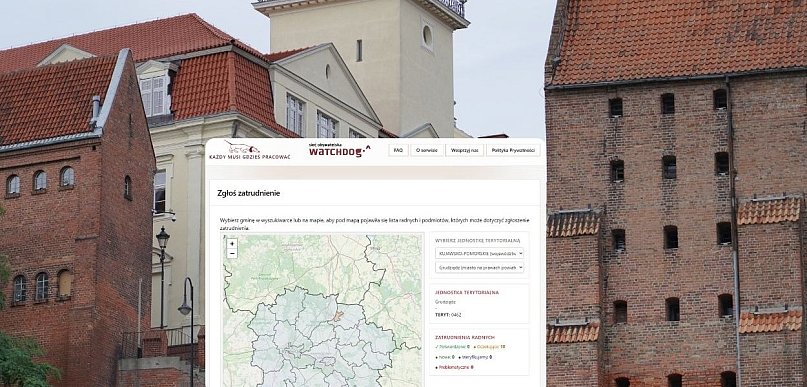Click the Watchdog network logo
Image resolution: width=807 pixels, height=387 pixels.
point(339,150)
